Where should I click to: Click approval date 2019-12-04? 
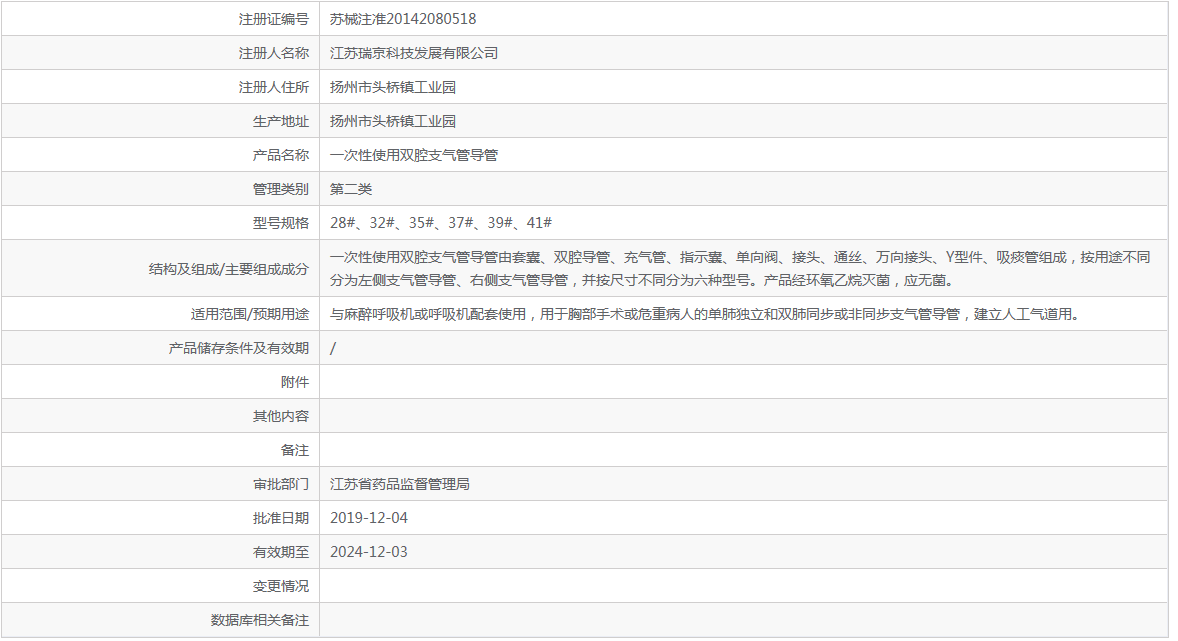coord(369,518)
